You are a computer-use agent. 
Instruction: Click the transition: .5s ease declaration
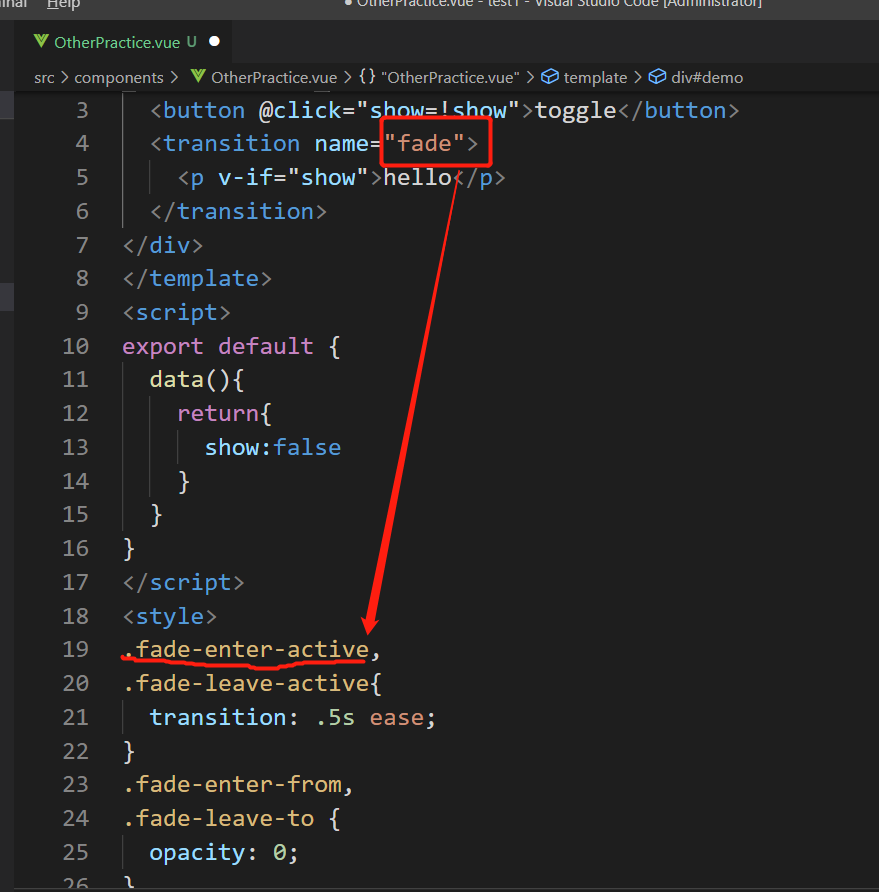pos(292,717)
